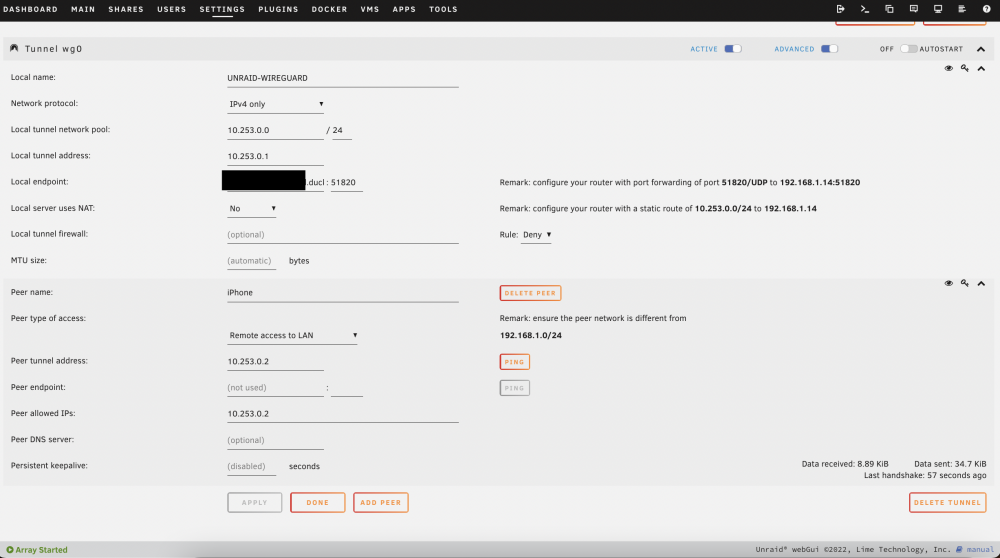Open the log icon in top bar
Viewport: 1000px width, 558px height.
tap(962, 9)
